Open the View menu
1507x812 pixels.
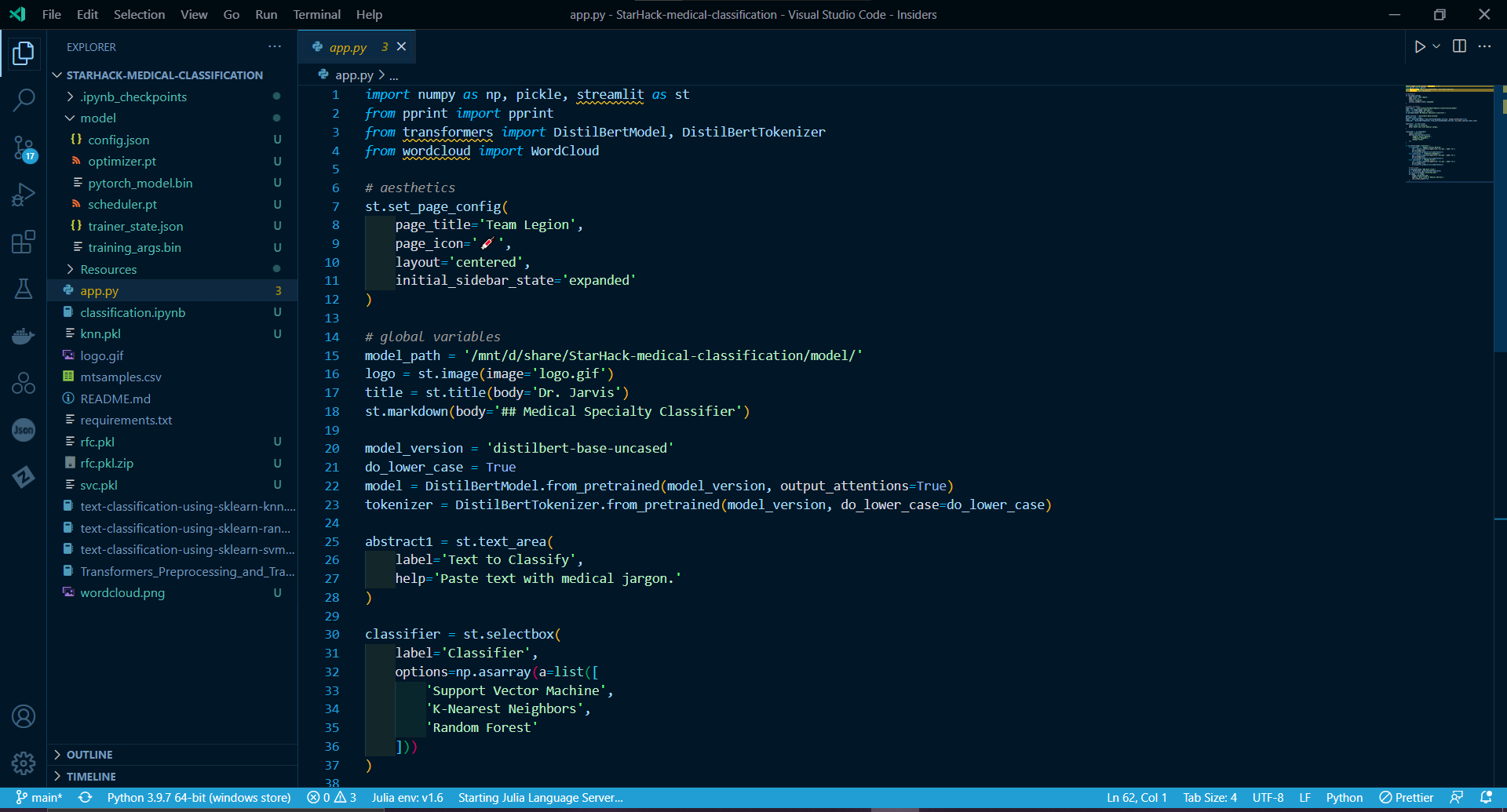194,14
